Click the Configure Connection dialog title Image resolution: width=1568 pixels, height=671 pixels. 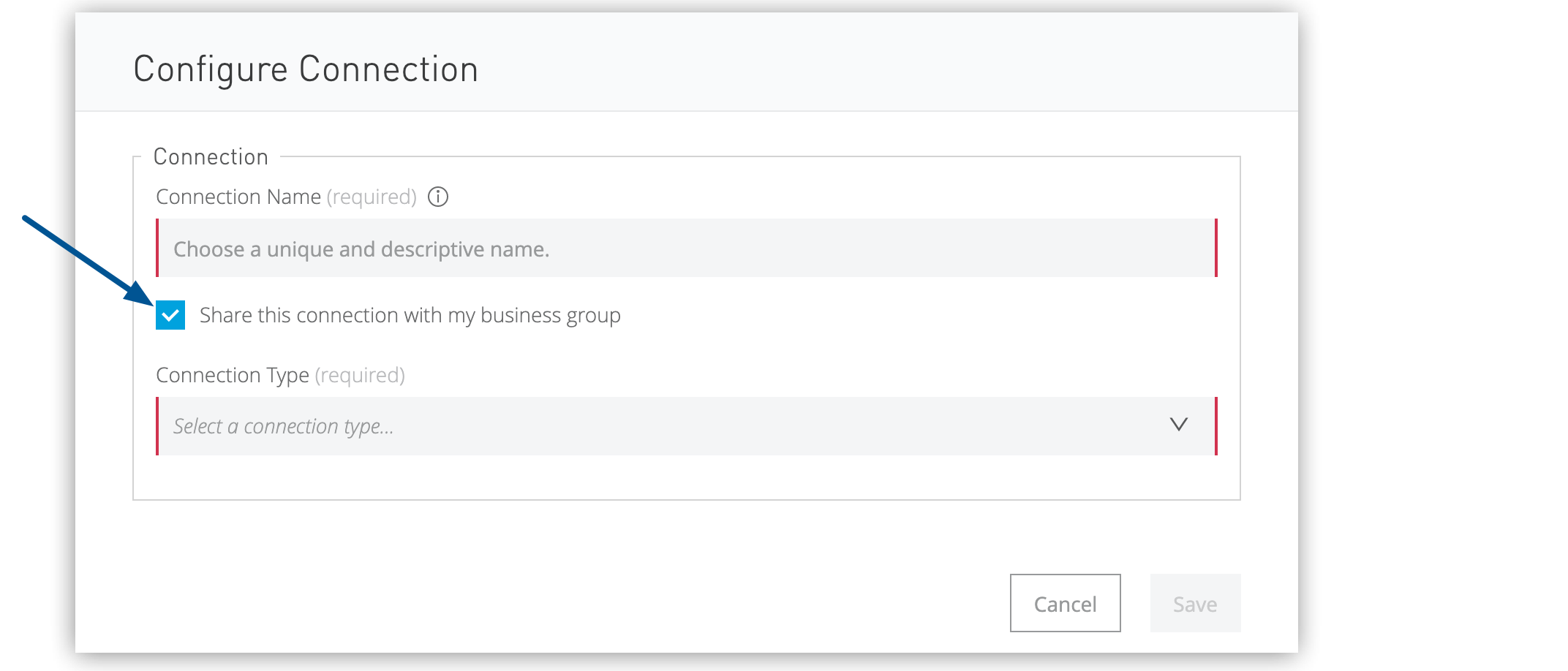pos(306,69)
